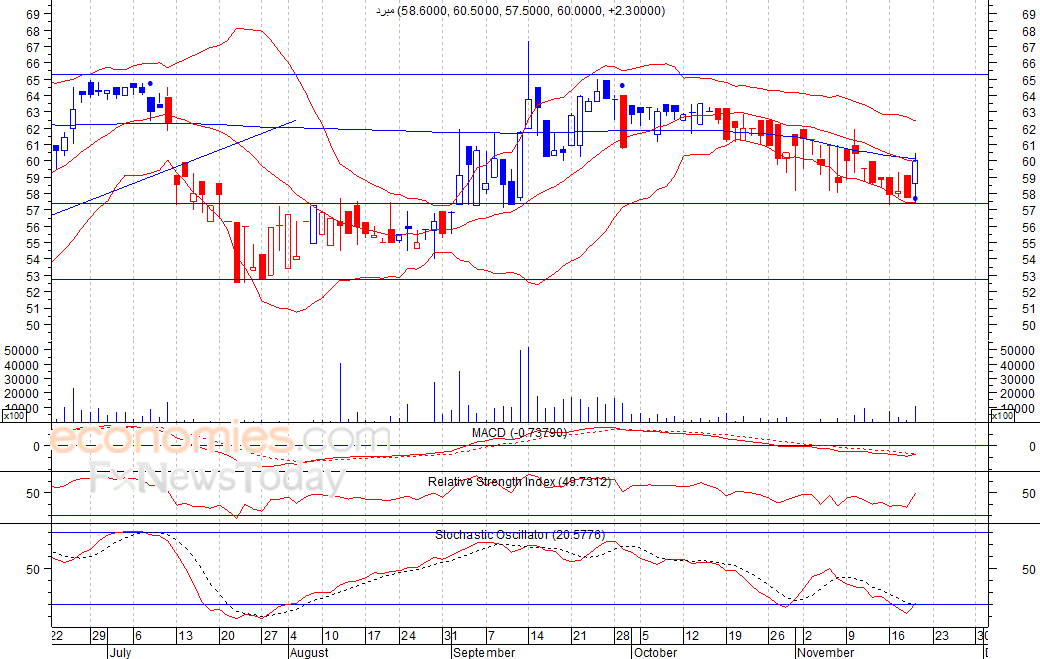Select the Relative Strength Index (49.7312) label
The width and height of the screenshot is (1040, 659).
[519, 482]
